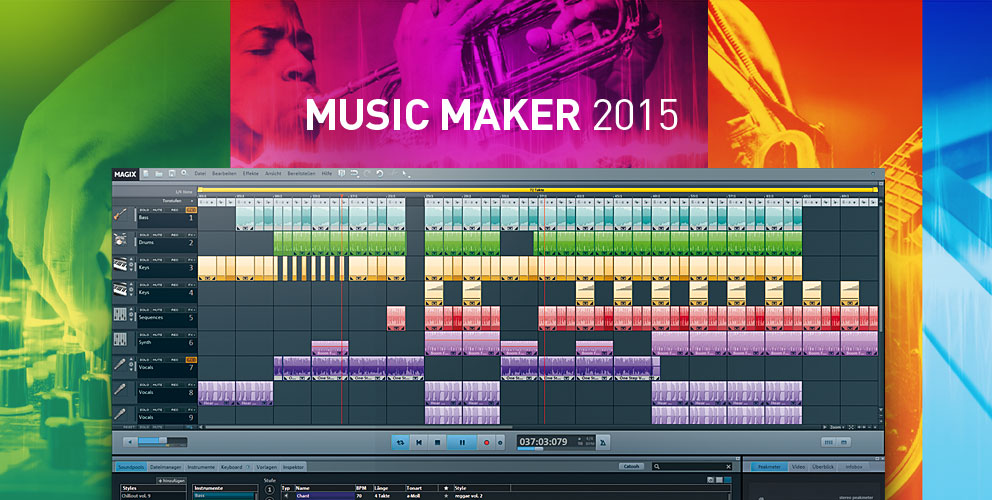This screenshot has width=992, height=500.
Task: Toggle loop playback mode
Action: (x=400, y=442)
